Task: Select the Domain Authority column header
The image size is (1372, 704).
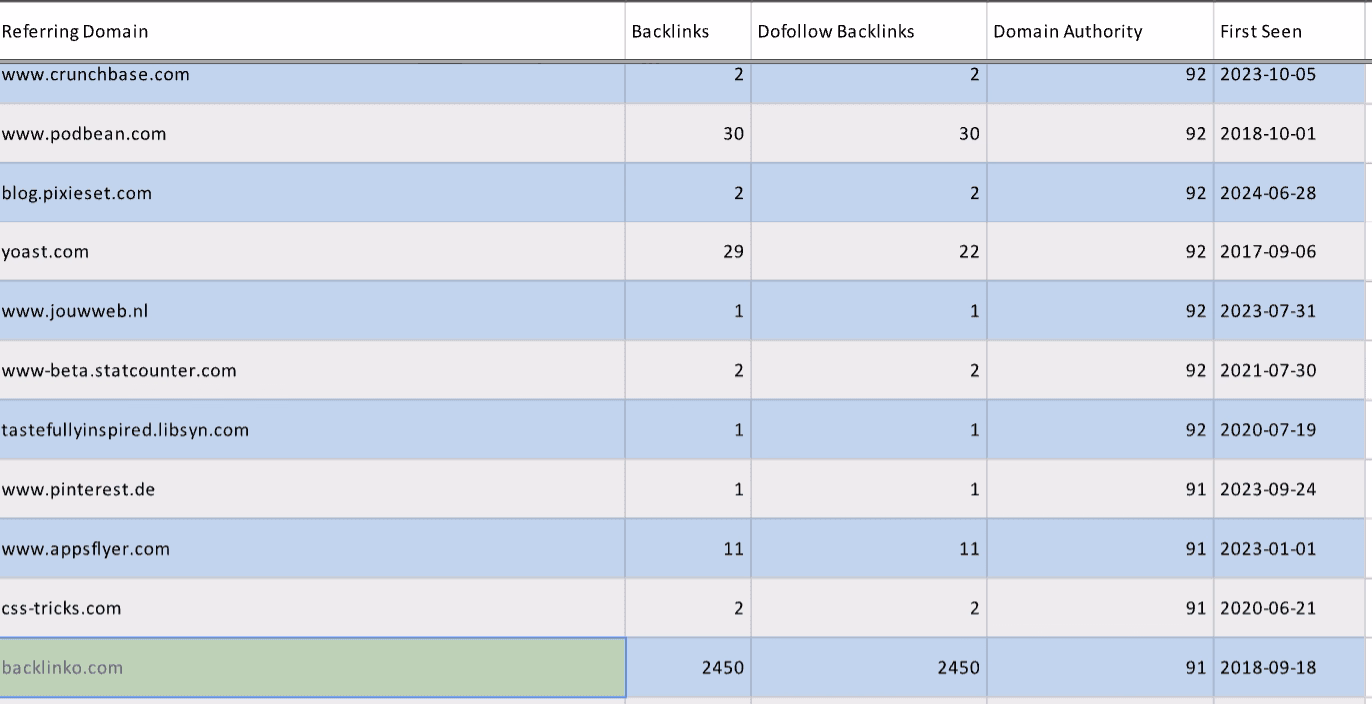Action: 1100,31
